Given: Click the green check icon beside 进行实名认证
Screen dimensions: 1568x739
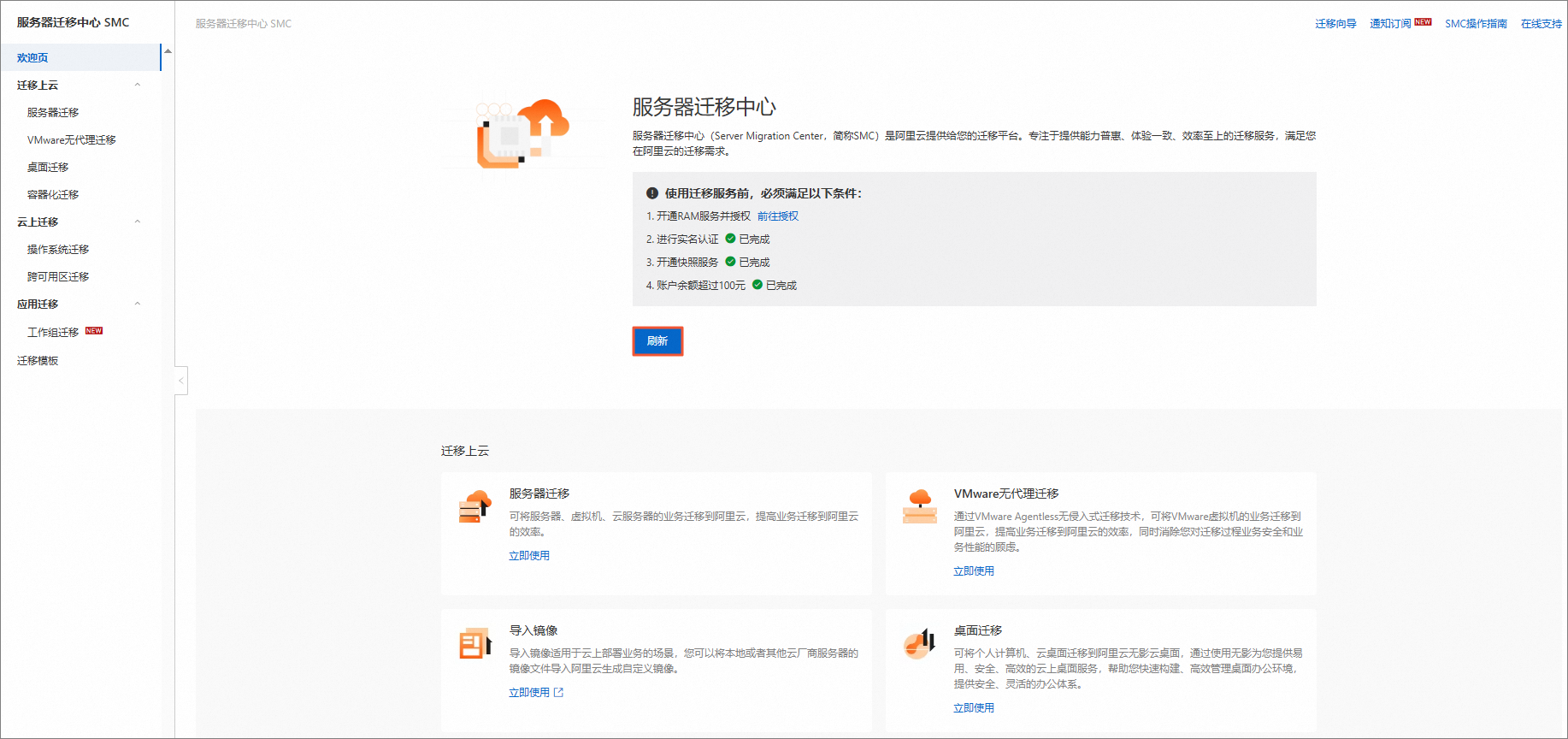Looking at the screenshot, I should coord(730,239).
